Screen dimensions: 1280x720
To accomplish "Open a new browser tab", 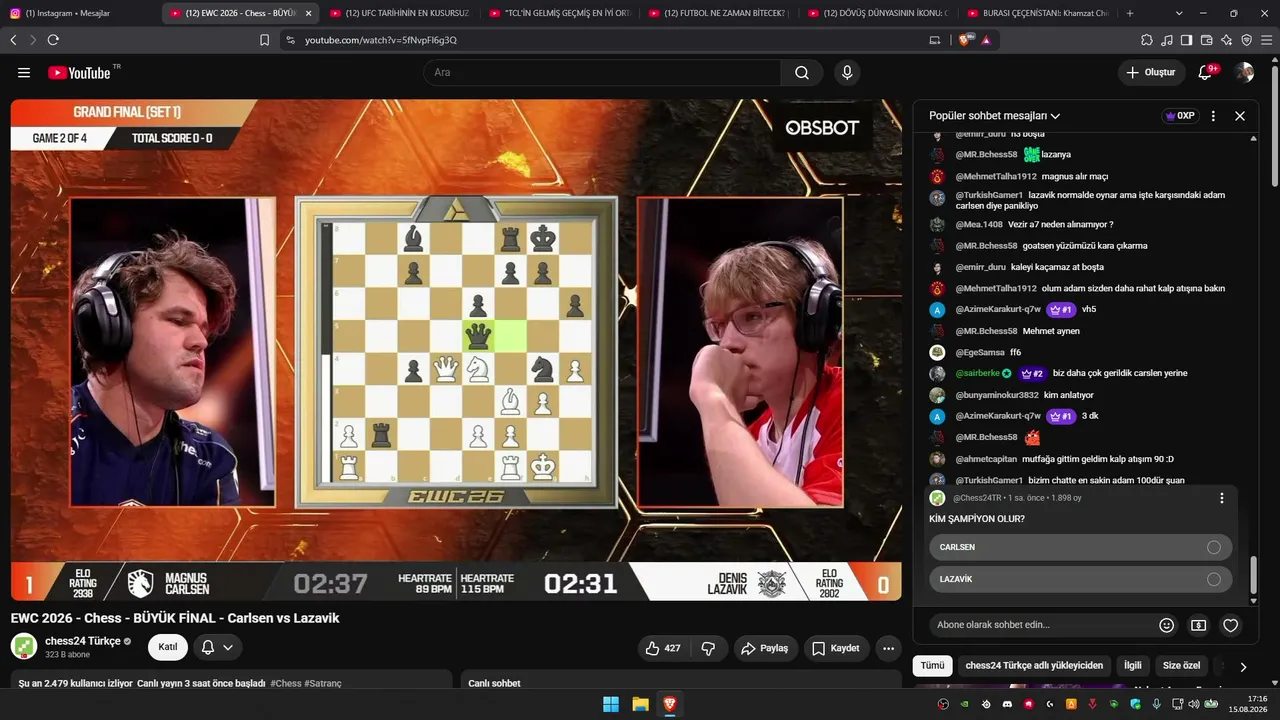I will click(x=1130, y=13).
